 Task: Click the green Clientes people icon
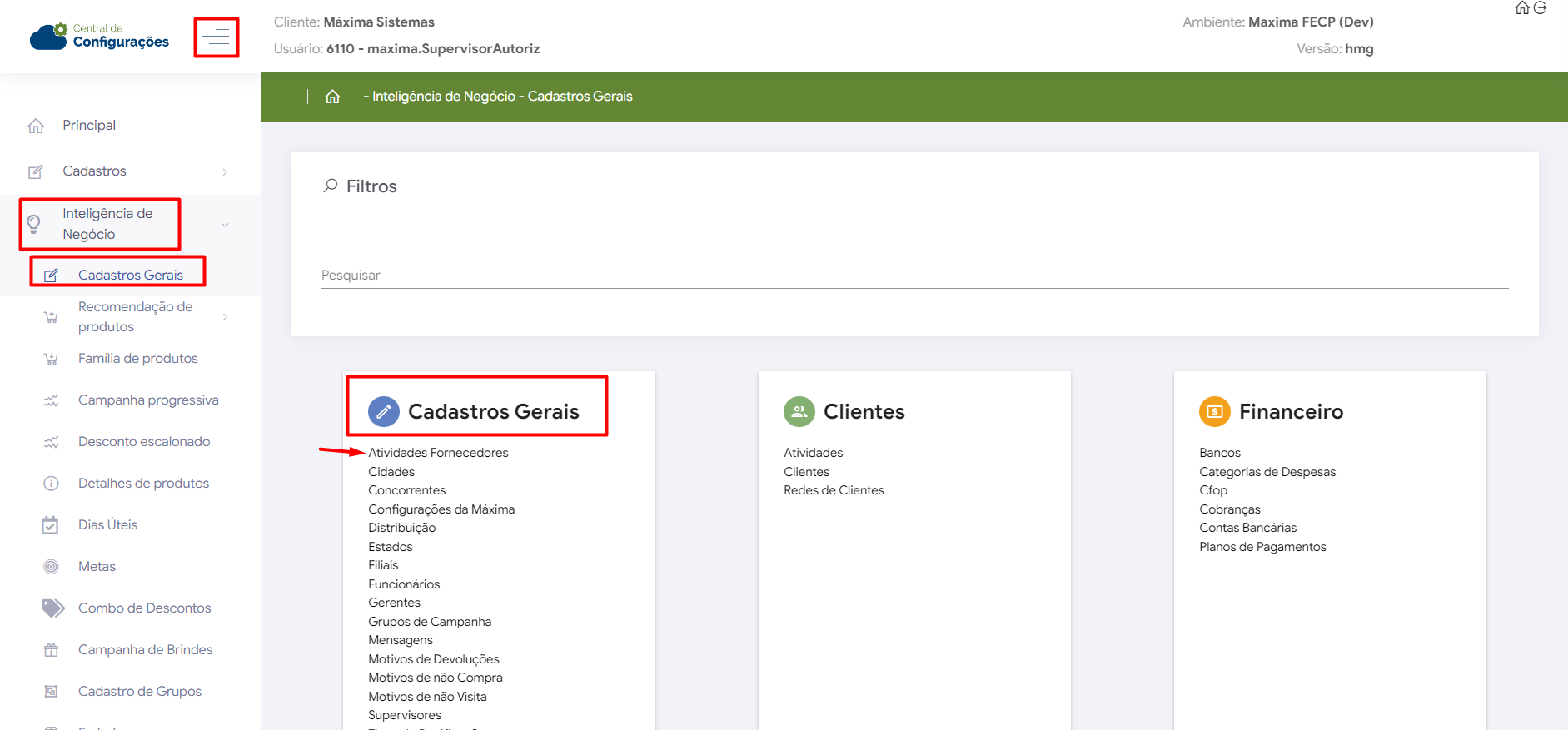[x=799, y=411]
